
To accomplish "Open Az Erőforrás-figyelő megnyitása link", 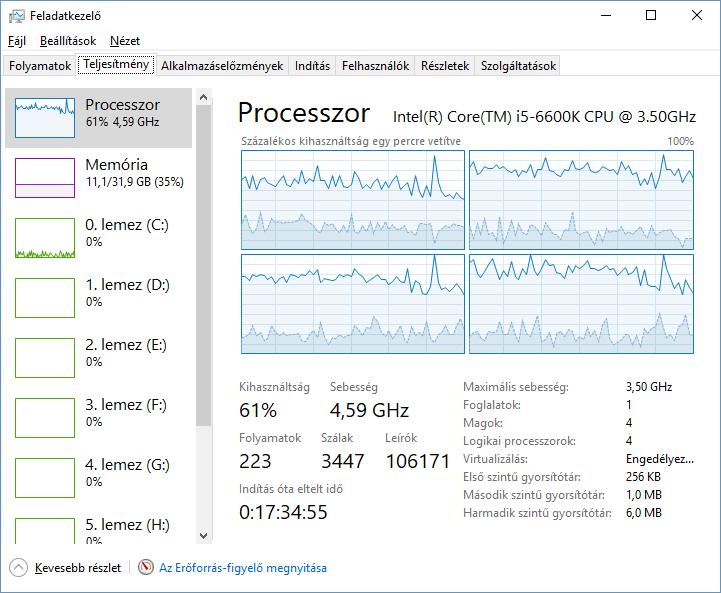I will point(243,568).
